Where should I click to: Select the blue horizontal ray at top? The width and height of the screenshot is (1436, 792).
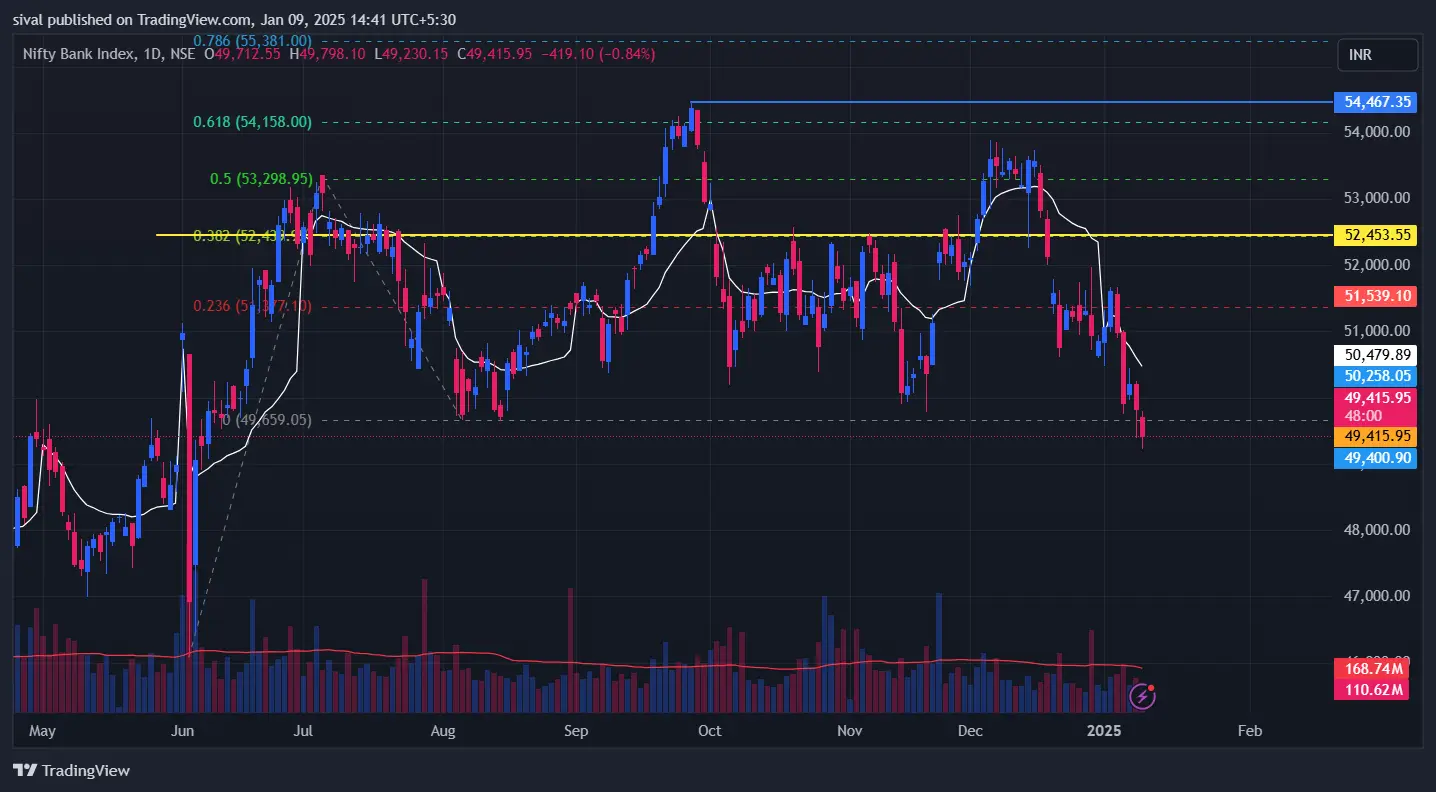click(1011, 102)
